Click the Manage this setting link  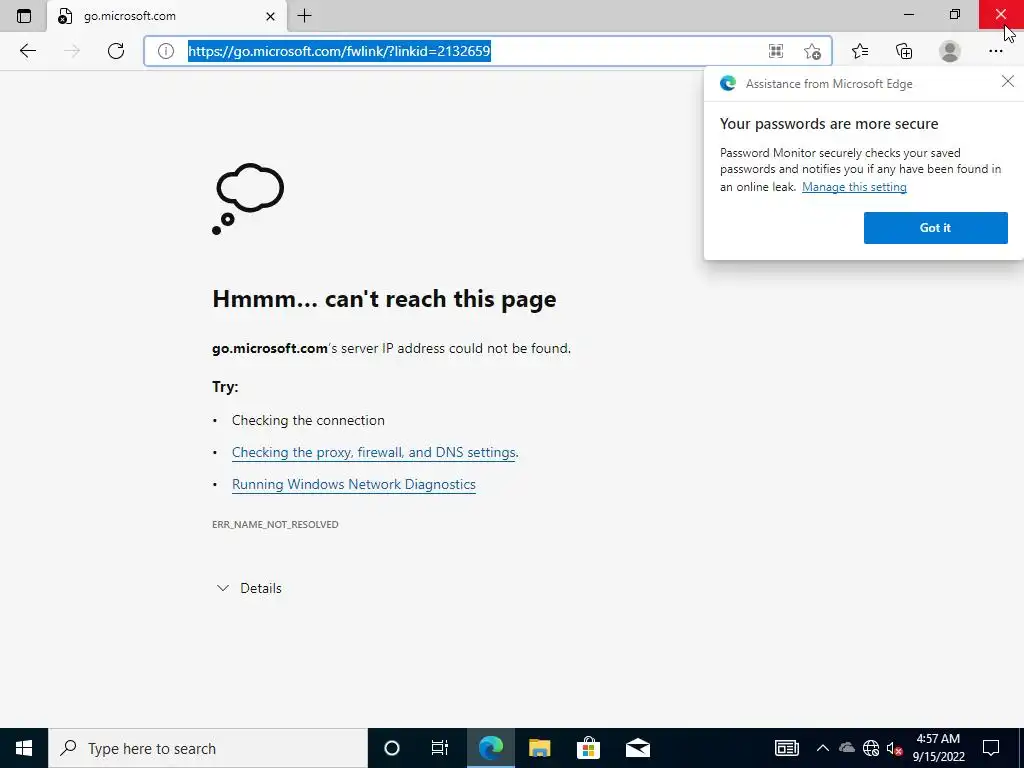pos(854,187)
